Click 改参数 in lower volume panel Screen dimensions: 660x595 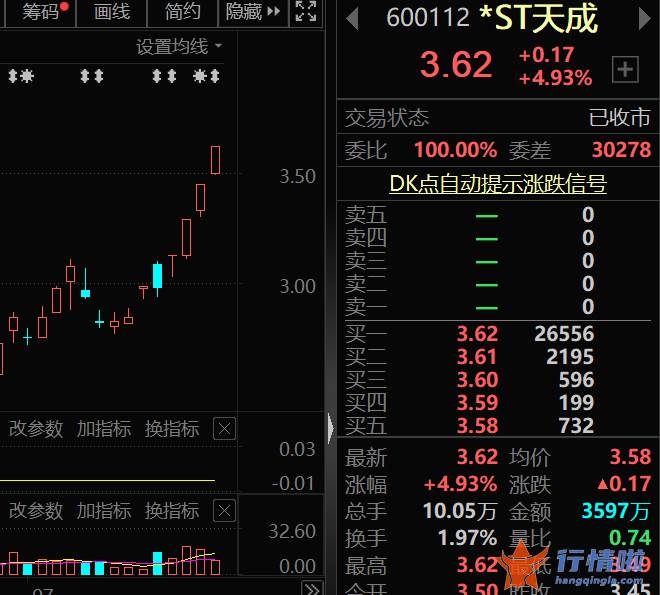coord(36,511)
